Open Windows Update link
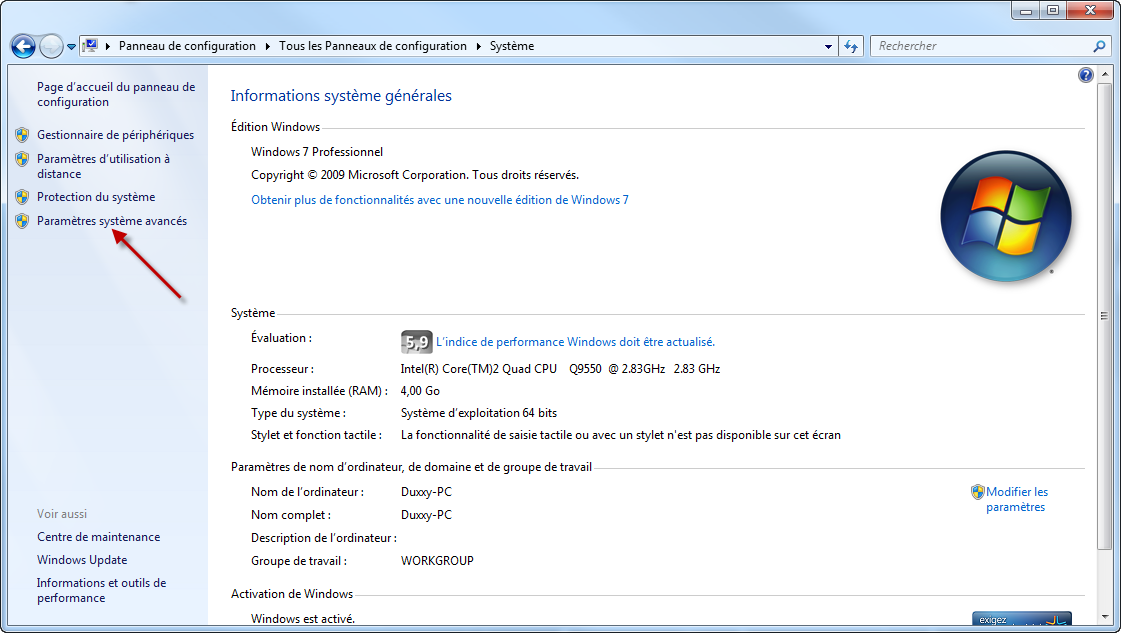Screen dimensions: 1121x633 [x=82, y=559]
